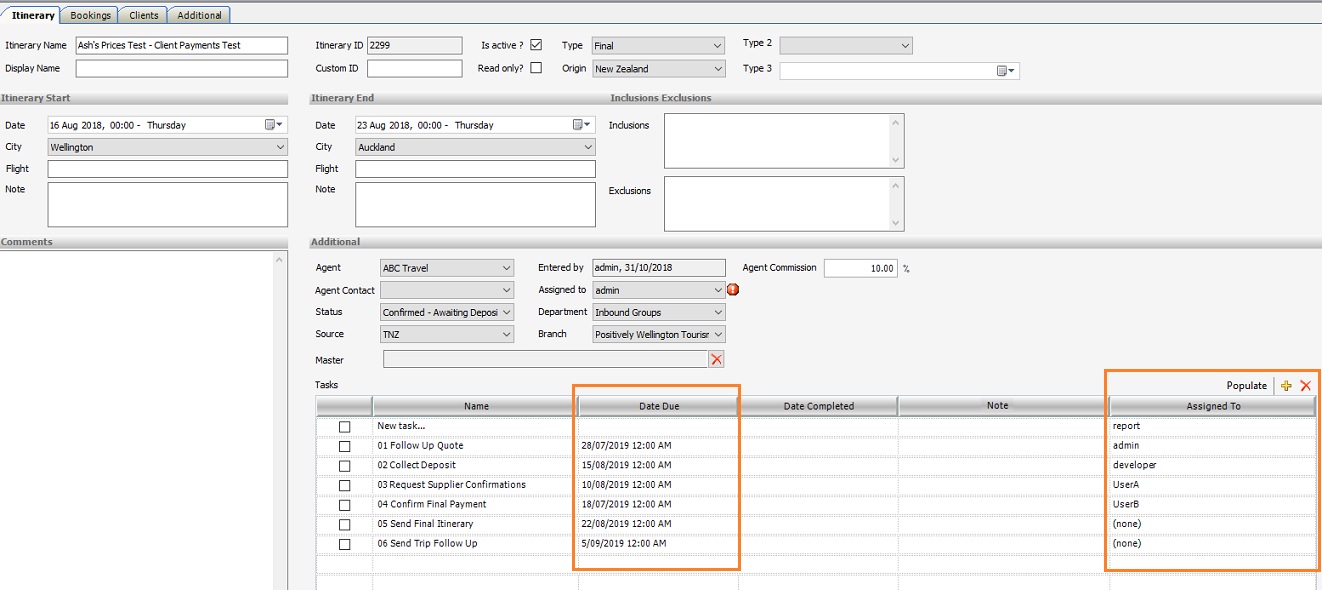Open the Clients tab
This screenshot has height=590, width=1322.
click(143, 15)
